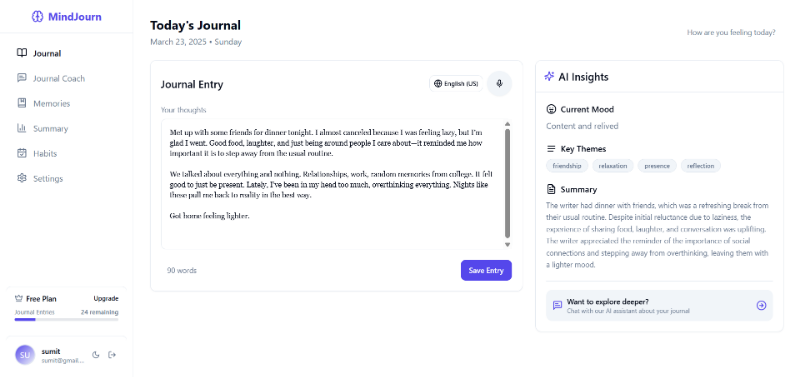This screenshot has width=800, height=377.
Task: Click the arrow icon in Want to explore deeper
Action: (x=761, y=305)
